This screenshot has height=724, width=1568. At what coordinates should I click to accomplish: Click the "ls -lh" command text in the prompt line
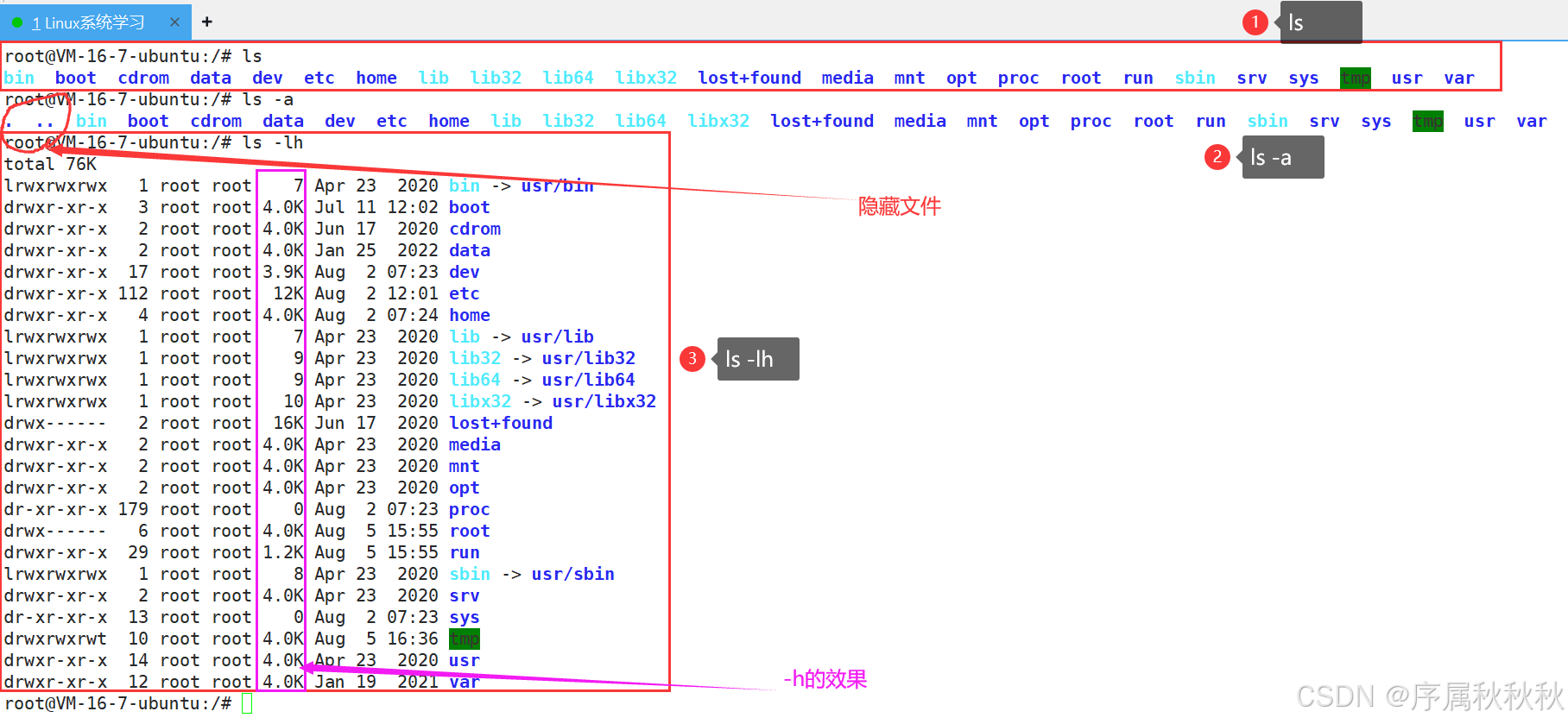(x=273, y=142)
